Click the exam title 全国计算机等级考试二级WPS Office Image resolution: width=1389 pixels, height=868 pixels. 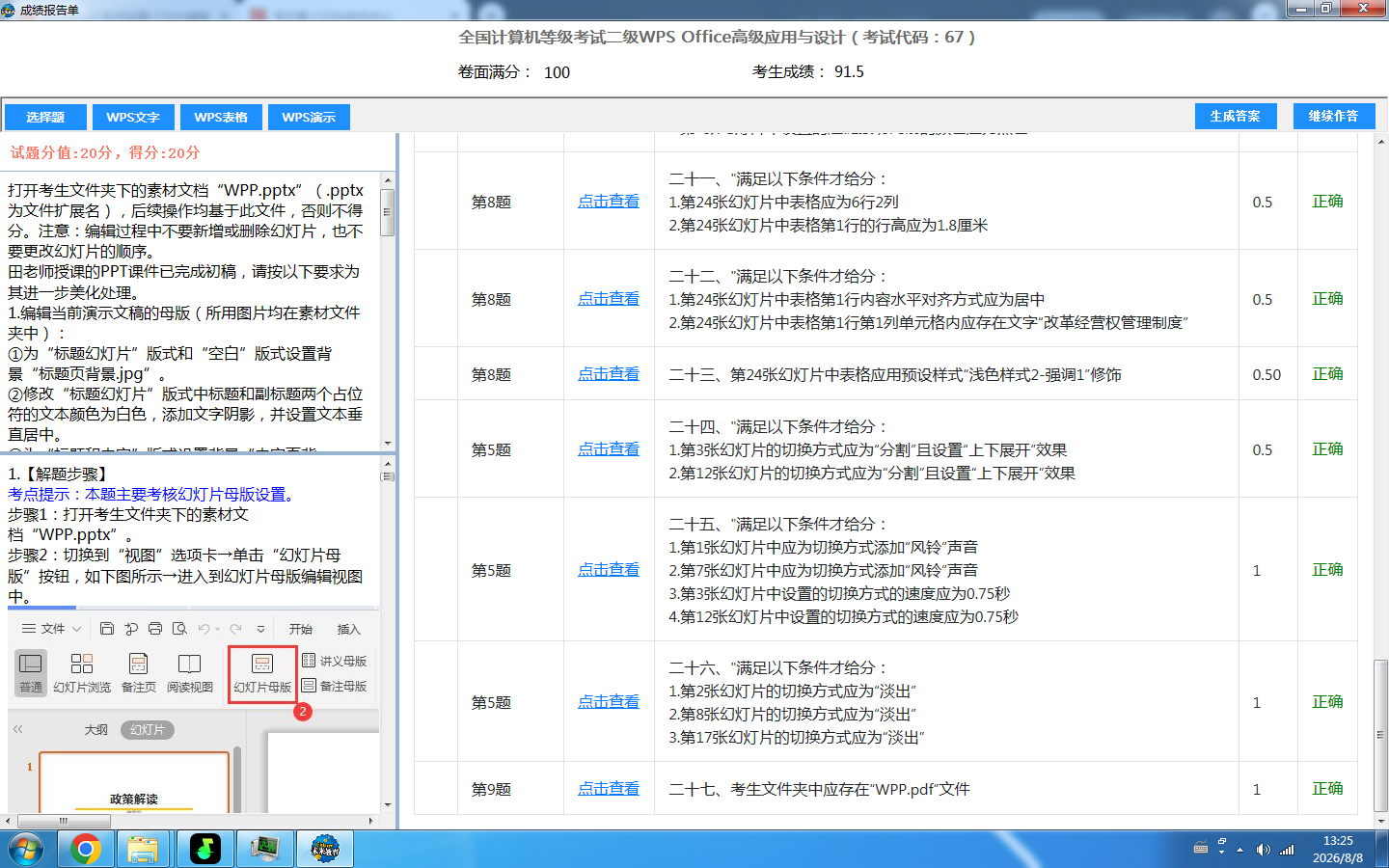[x=717, y=37]
